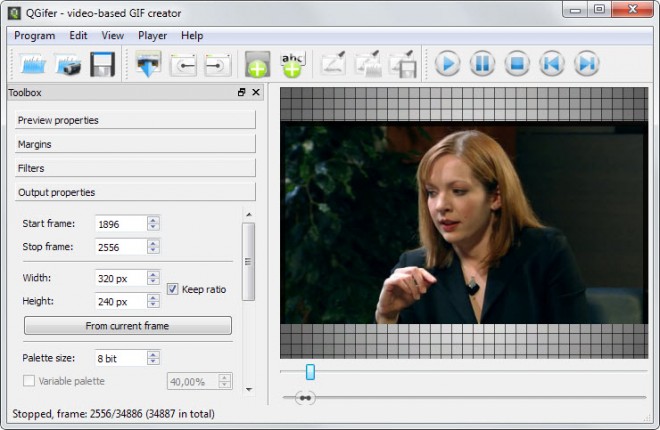Decrease Height value with down arrow

click(153, 305)
